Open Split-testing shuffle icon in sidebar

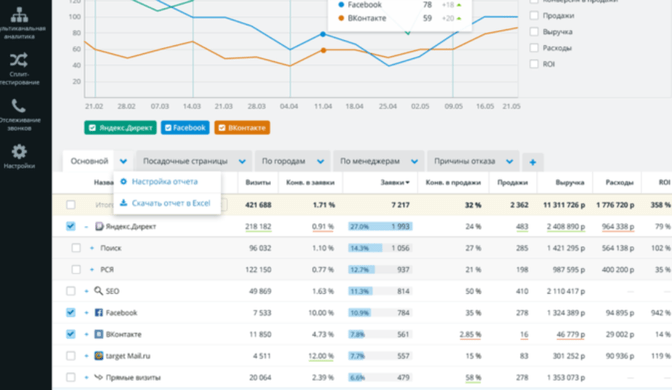[19, 60]
